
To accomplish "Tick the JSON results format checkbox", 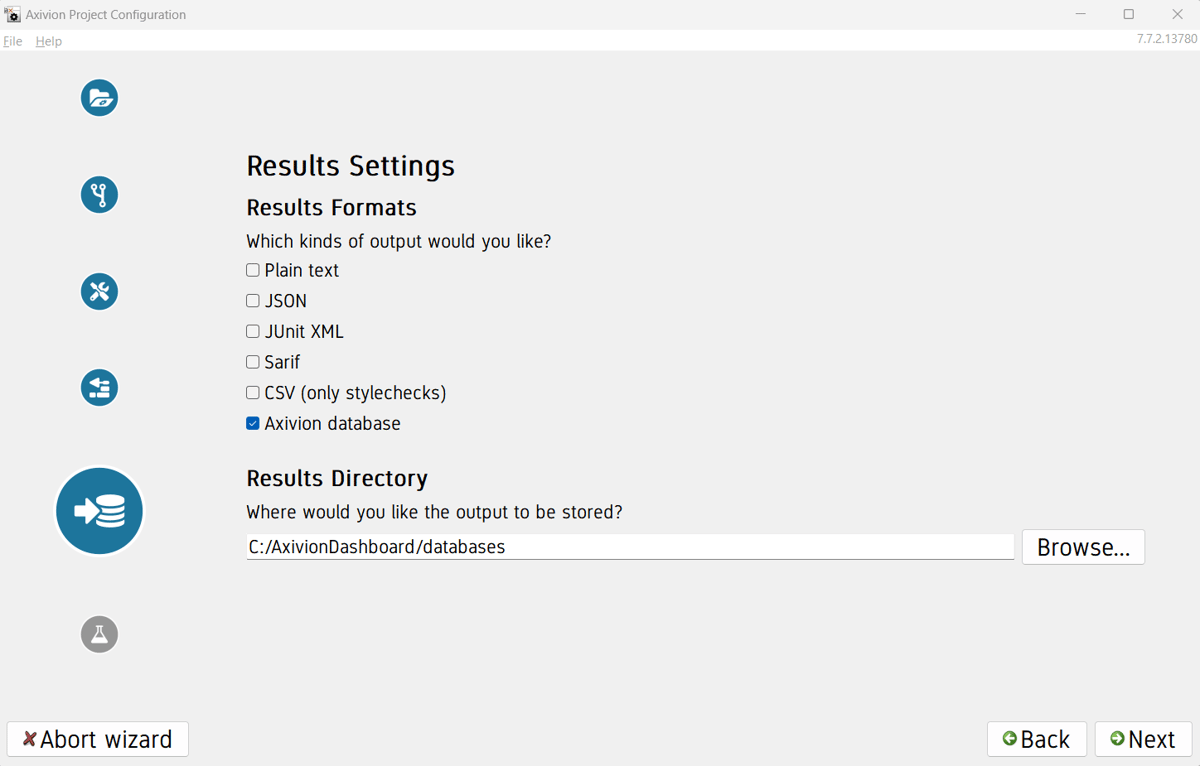I will click(x=253, y=301).
